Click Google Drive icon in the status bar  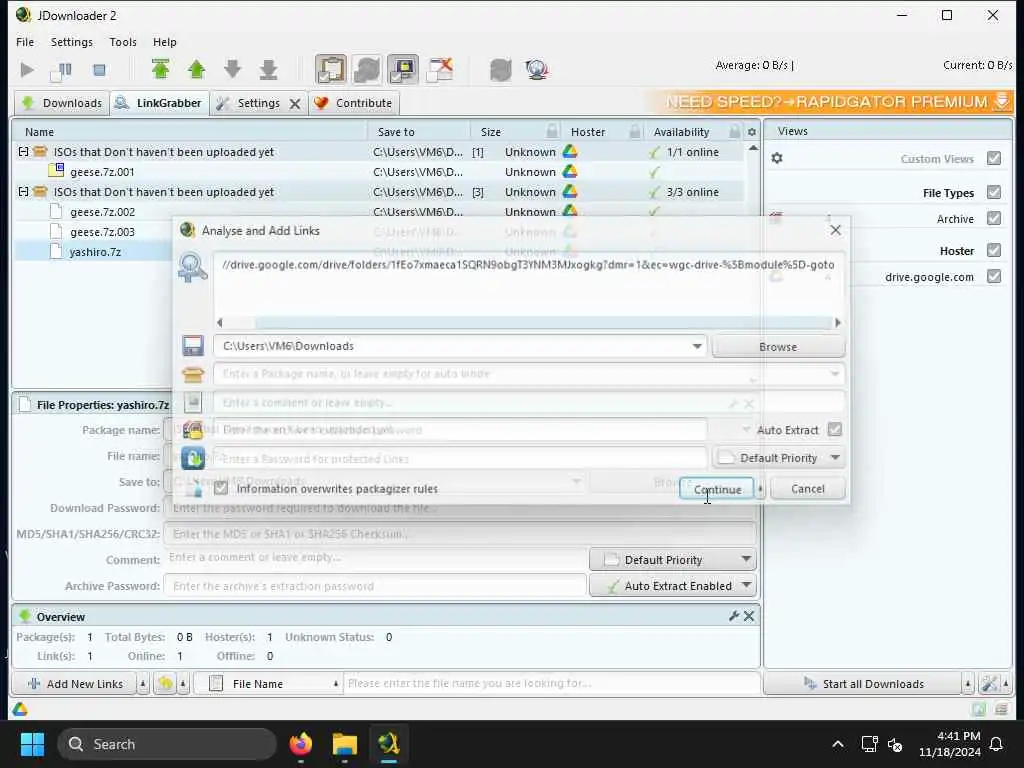coord(20,709)
